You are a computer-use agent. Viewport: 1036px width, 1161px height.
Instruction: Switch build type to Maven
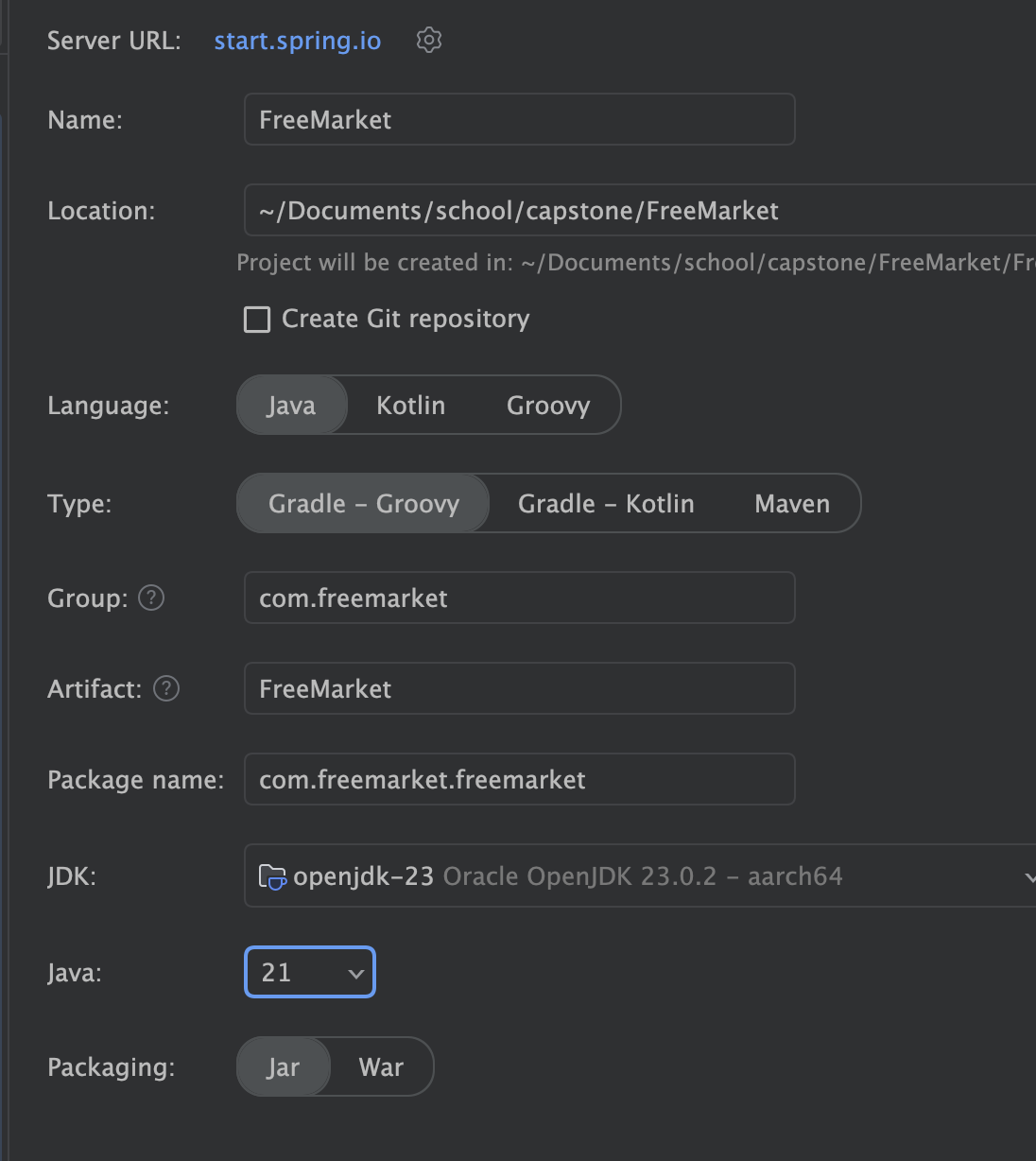pyautogui.click(x=792, y=504)
